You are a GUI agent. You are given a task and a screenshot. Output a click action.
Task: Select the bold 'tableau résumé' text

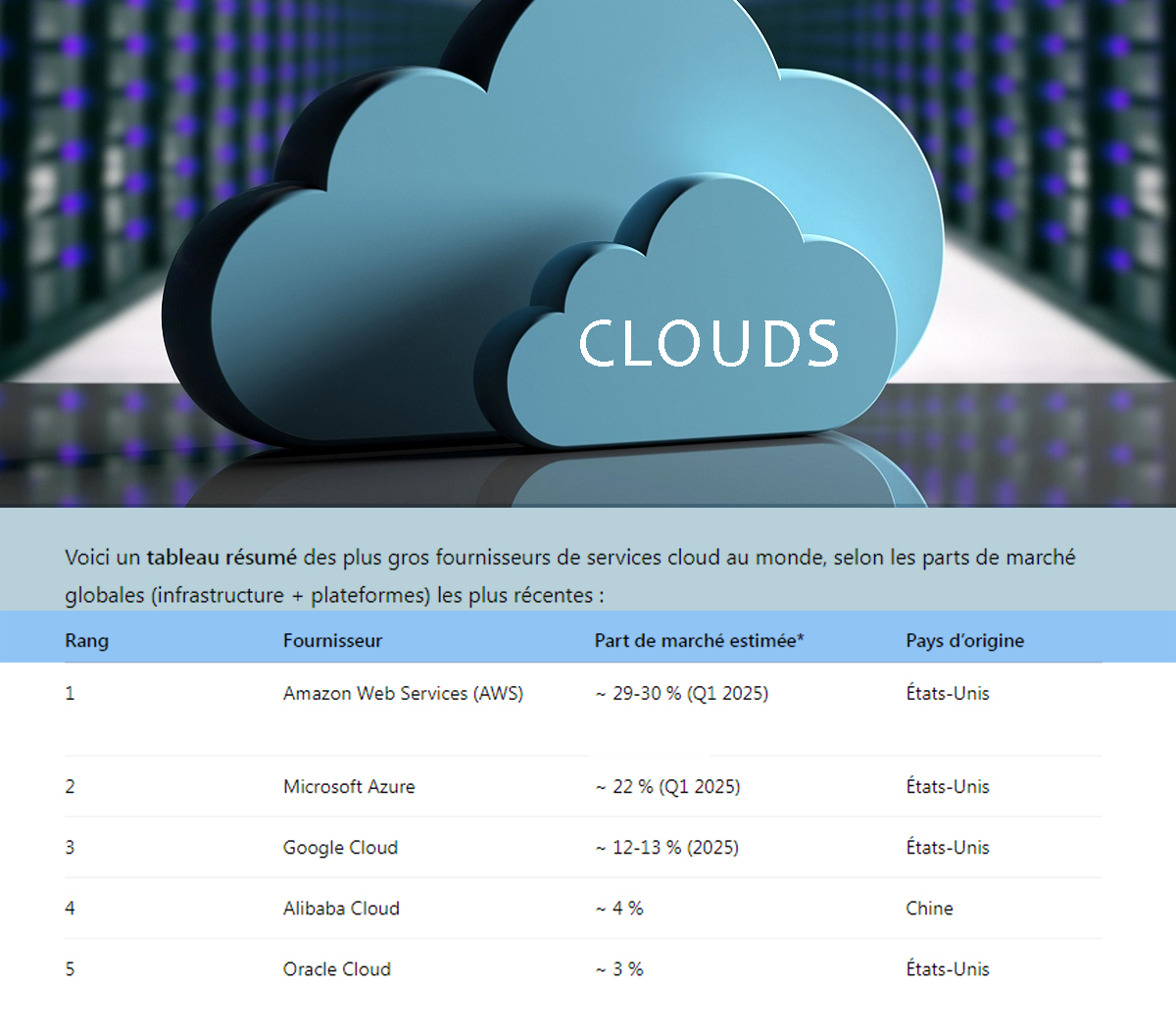[221, 558]
